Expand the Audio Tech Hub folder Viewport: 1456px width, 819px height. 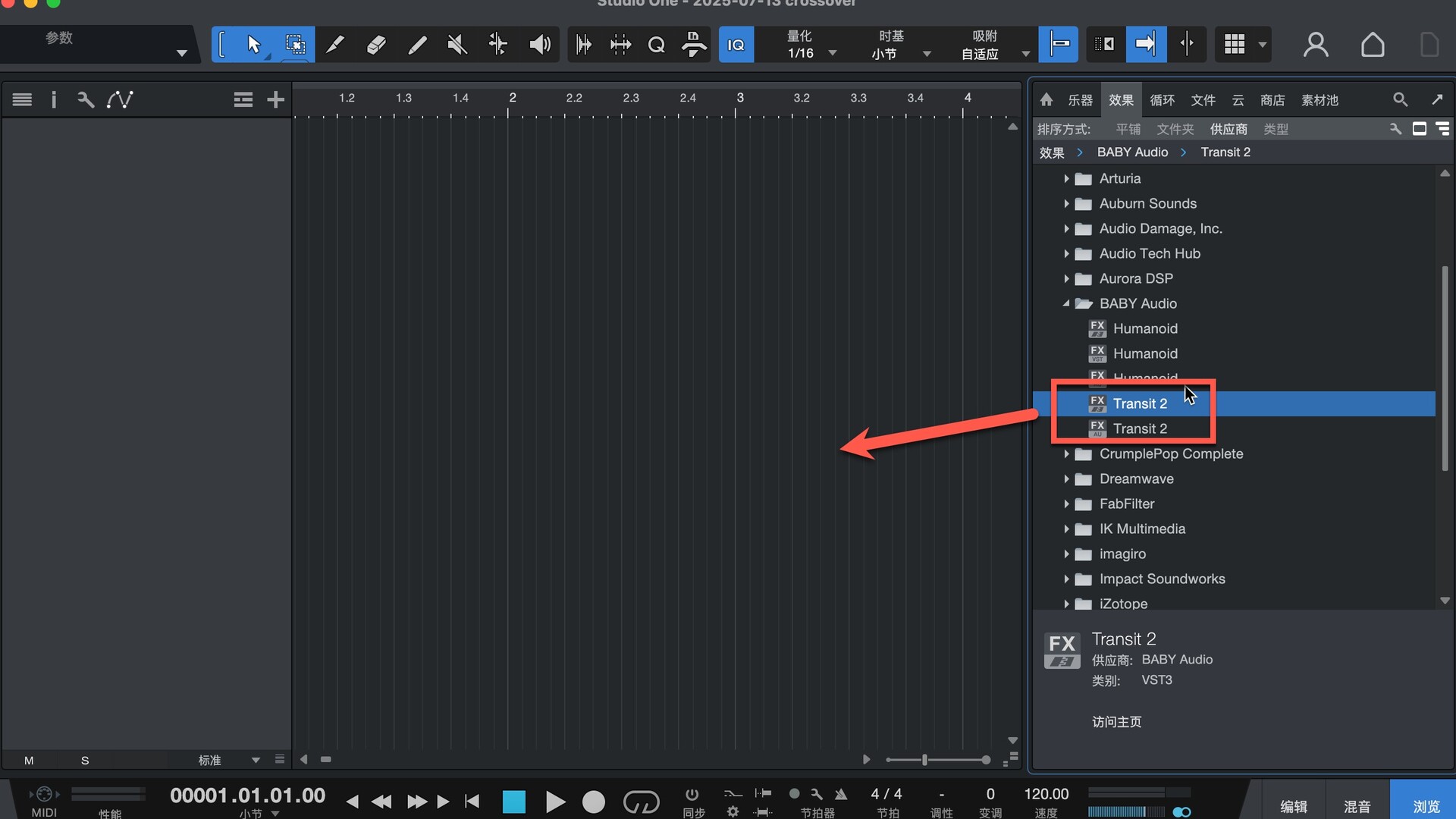(1066, 254)
